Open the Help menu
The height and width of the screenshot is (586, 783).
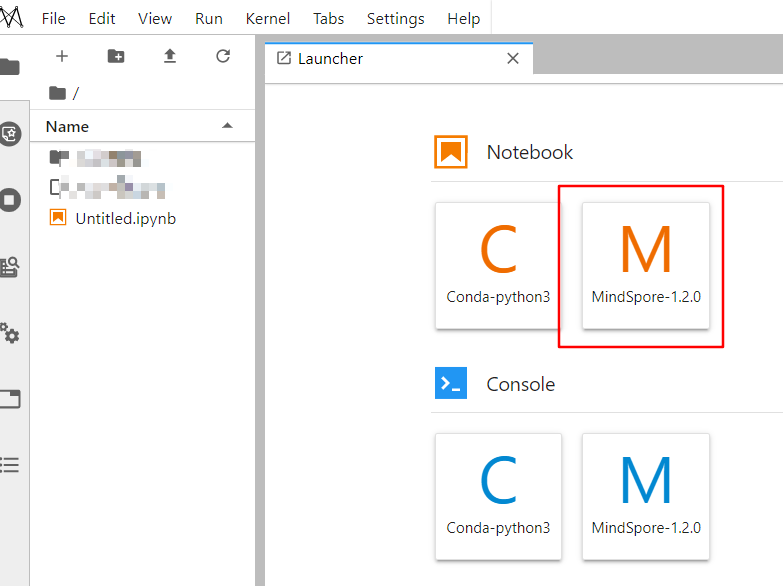(463, 18)
